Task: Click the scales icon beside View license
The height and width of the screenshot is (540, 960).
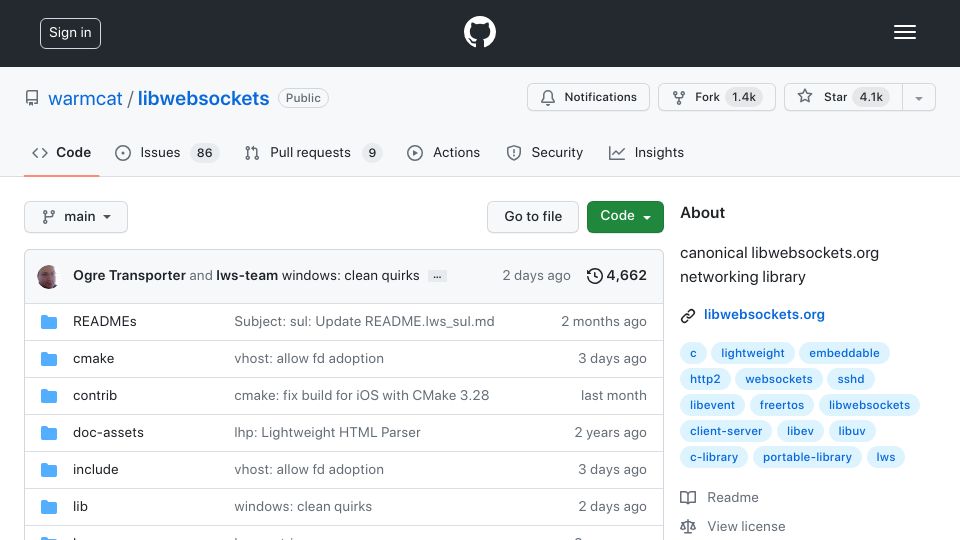Action: point(688,527)
